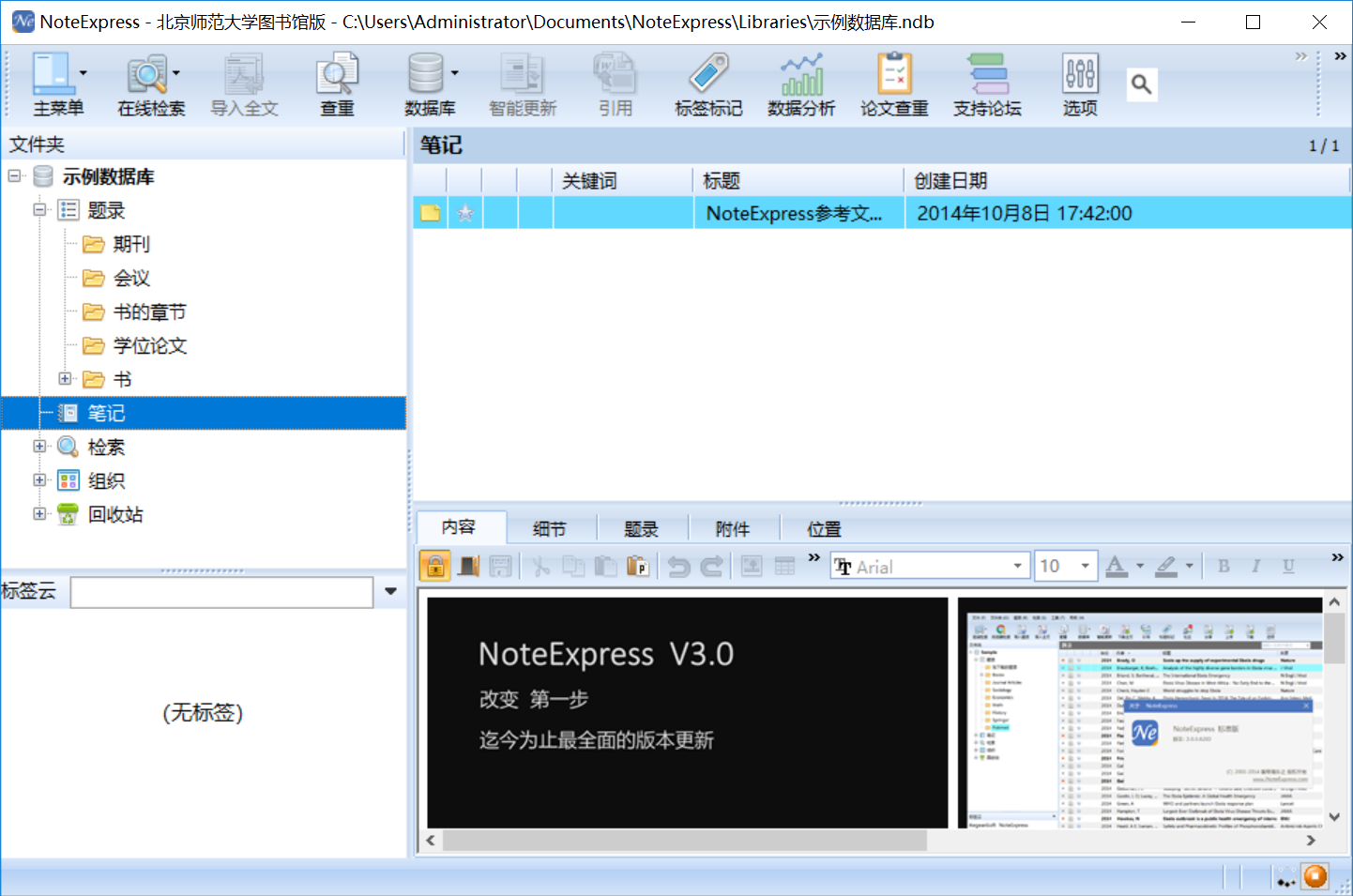The height and width of the screenshot is (896, 1353).
Task: Open the Arial font name dropdown
Action: point(1017,566)
